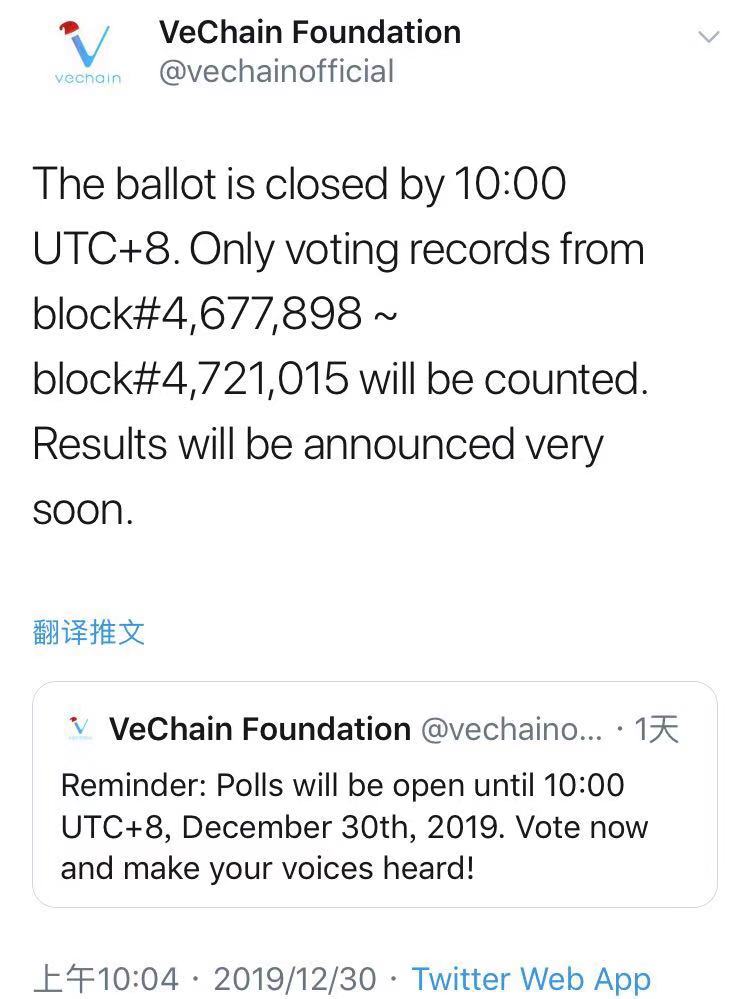Click the quoted tweet 1天 time label
750x999 pixels.
pyautogui.click(x=656, y=729)
